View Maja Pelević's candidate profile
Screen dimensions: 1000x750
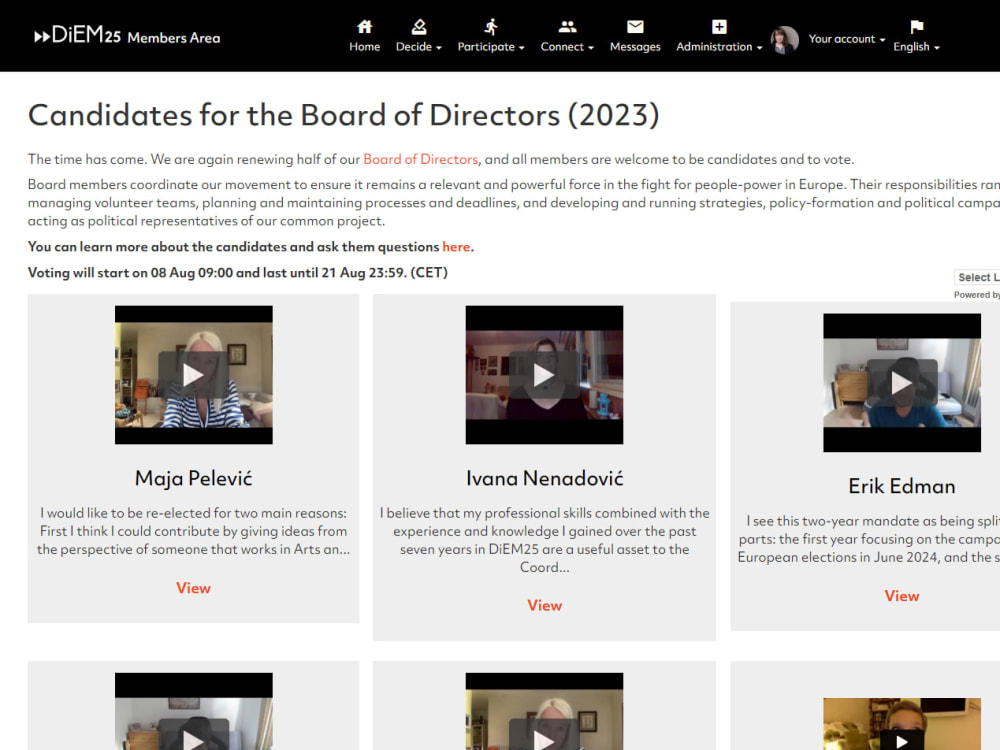193,588
